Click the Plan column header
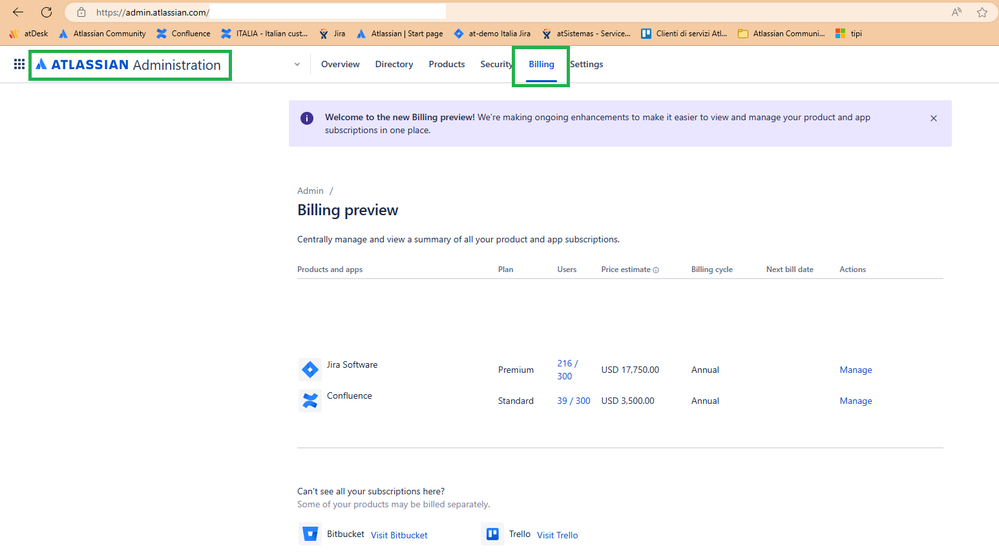 coord(505,270)
